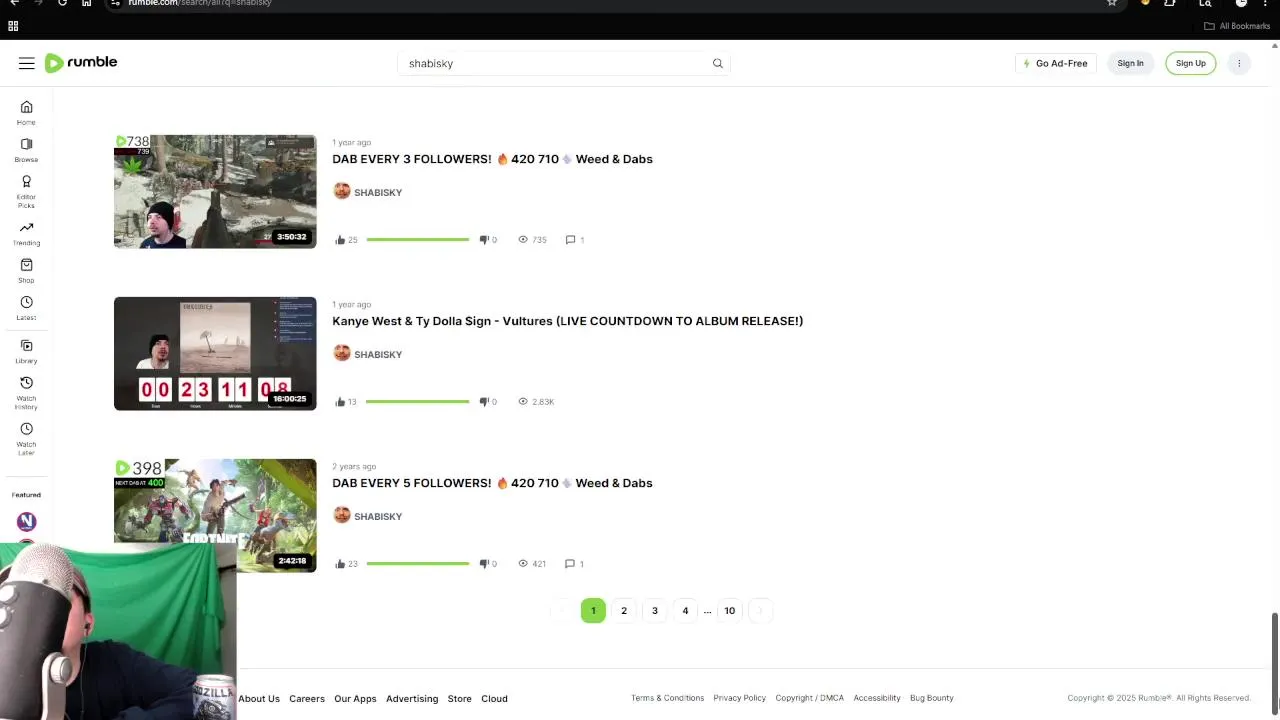Open the About Us footer link
The width and height of the screenshot is (1280, 720).
259,699
